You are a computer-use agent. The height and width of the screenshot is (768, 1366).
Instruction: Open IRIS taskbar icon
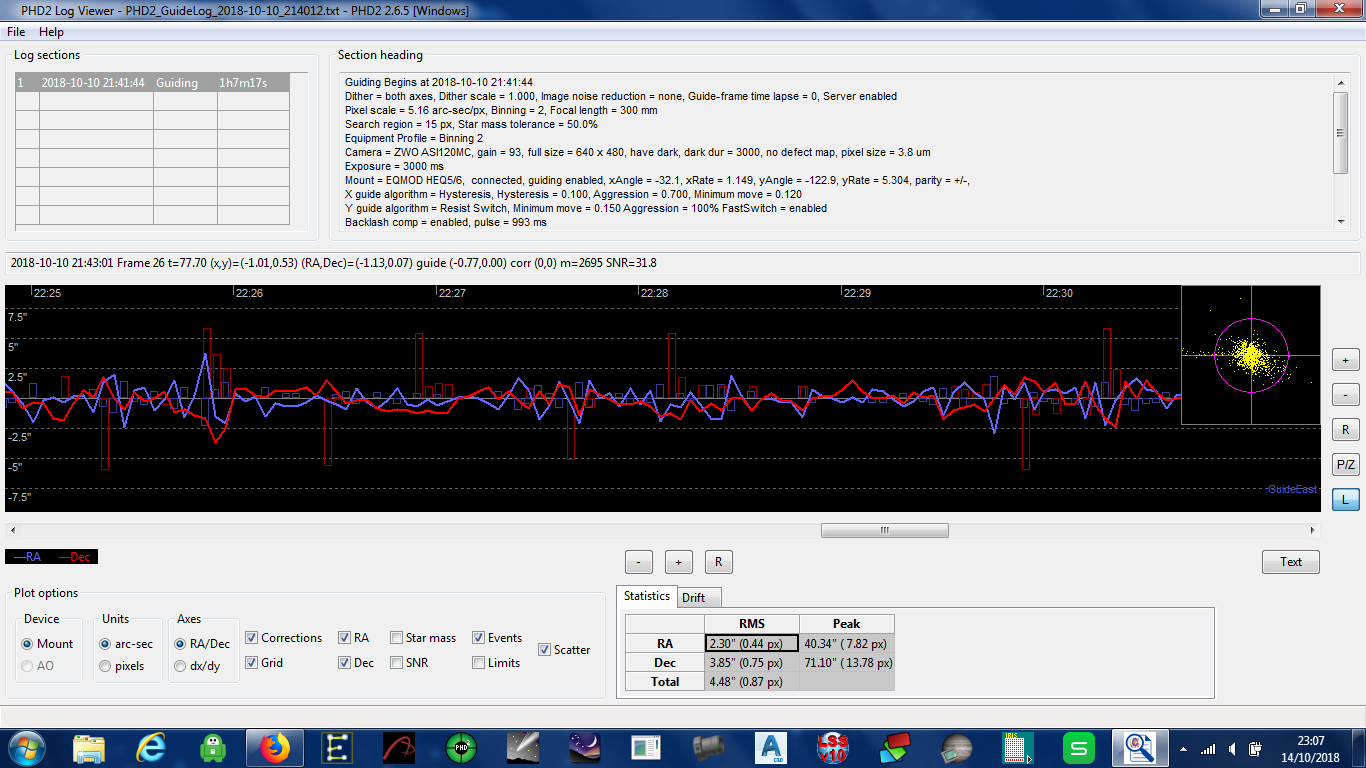click(1019, 748)
